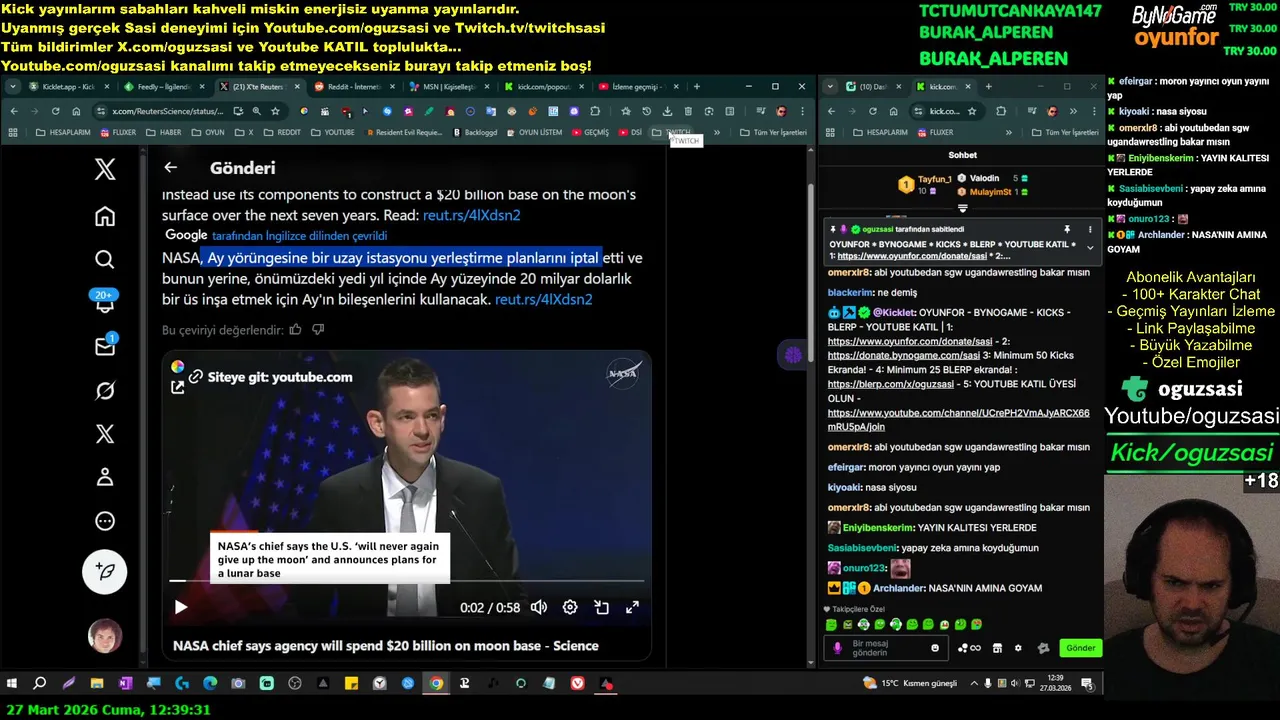Click Bir mesaj gönderin chat input

coord(887,648)
